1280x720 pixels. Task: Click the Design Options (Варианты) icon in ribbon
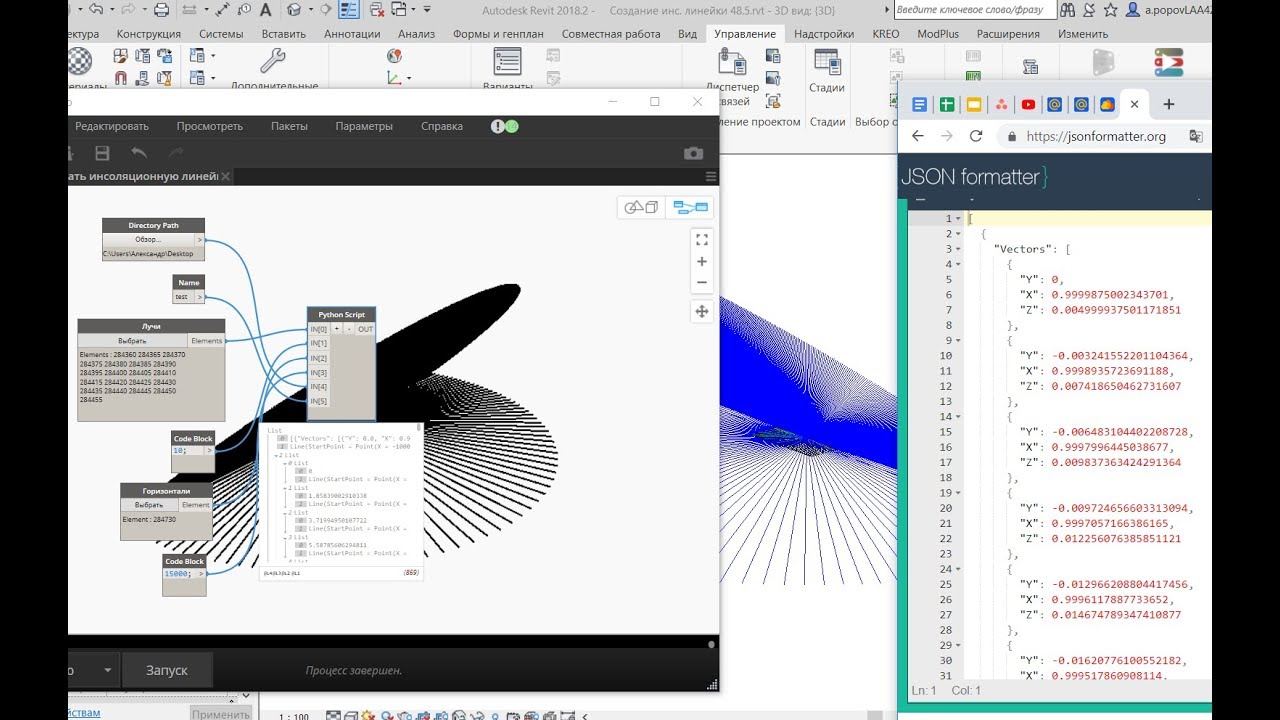507,62
